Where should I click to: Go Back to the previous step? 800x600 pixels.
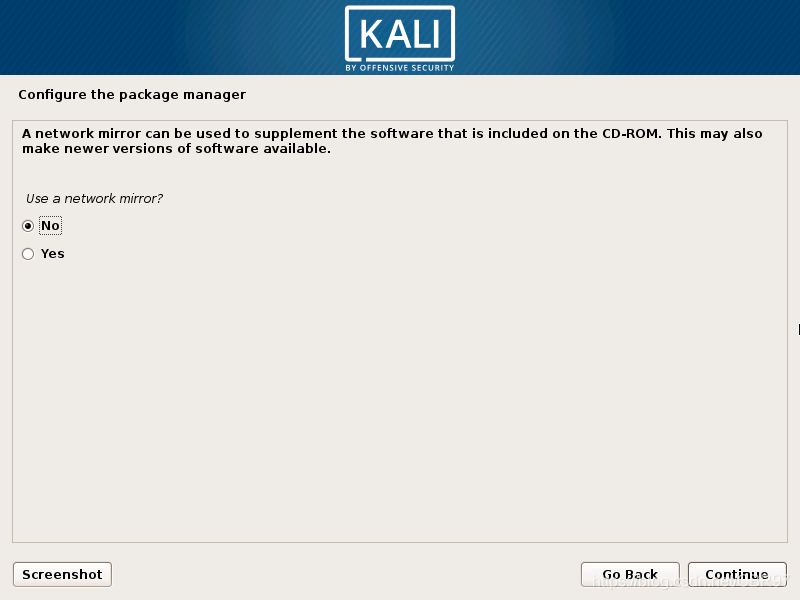[630, 575]
